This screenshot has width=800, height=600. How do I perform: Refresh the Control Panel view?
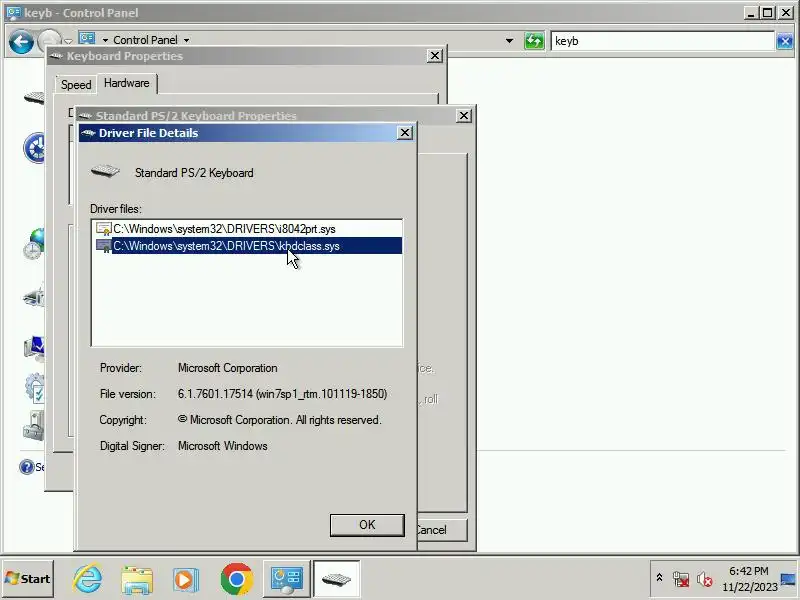pos(534,41)
